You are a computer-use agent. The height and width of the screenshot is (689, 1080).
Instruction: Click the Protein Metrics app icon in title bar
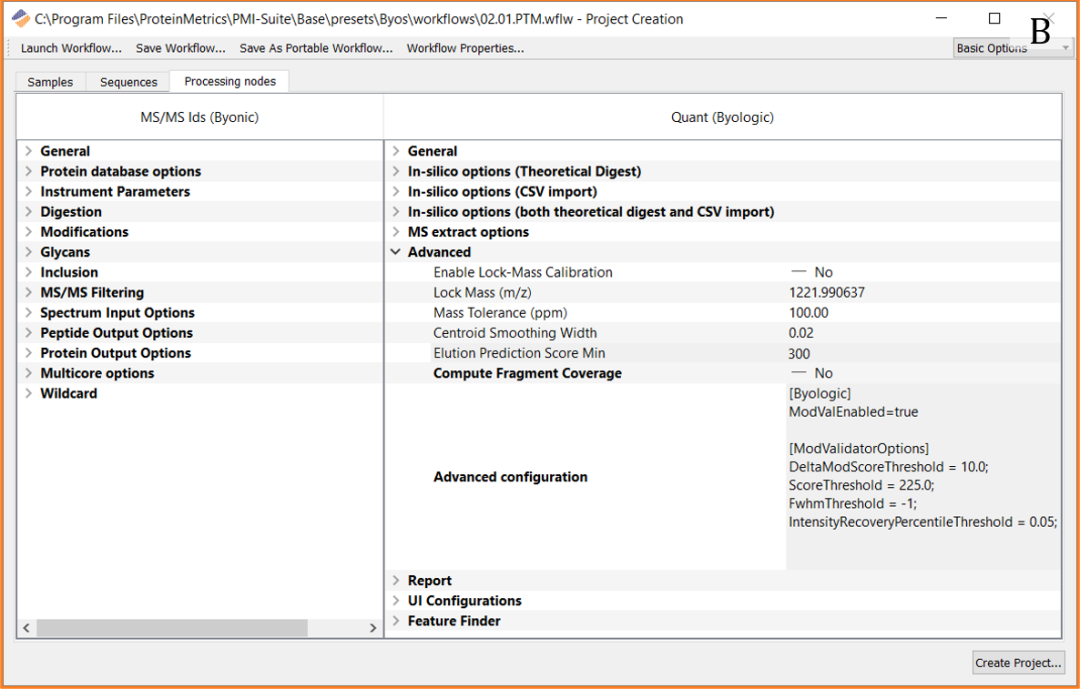tap(21, 18)
